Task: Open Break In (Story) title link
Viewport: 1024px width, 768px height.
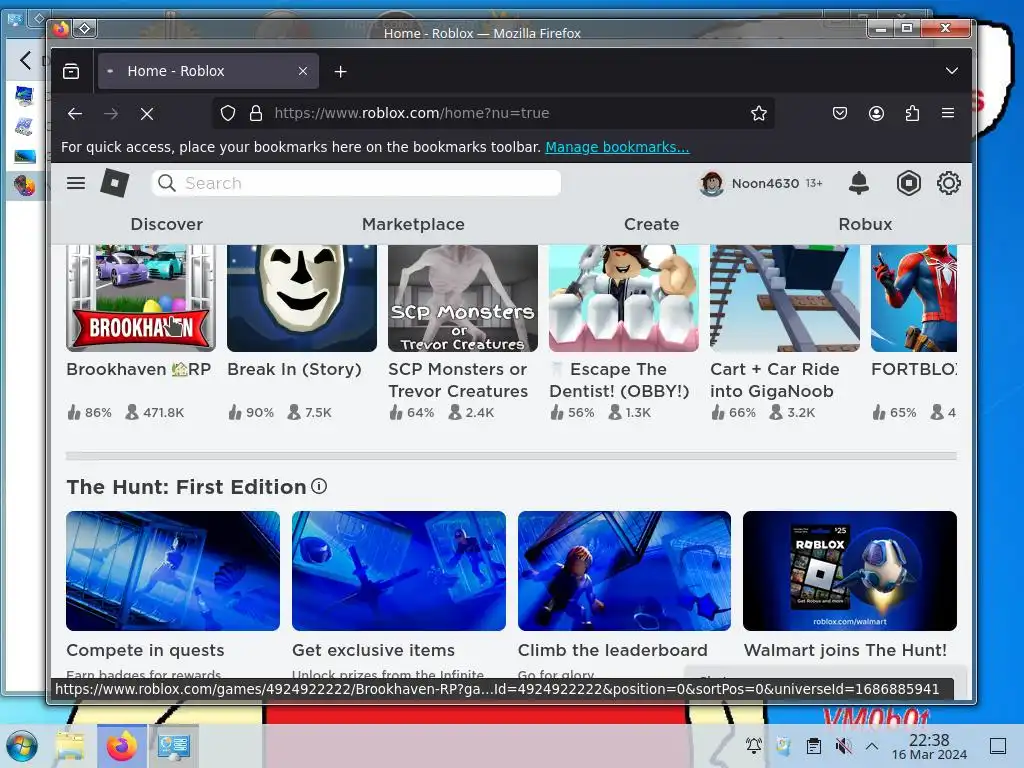Action: 294,369
